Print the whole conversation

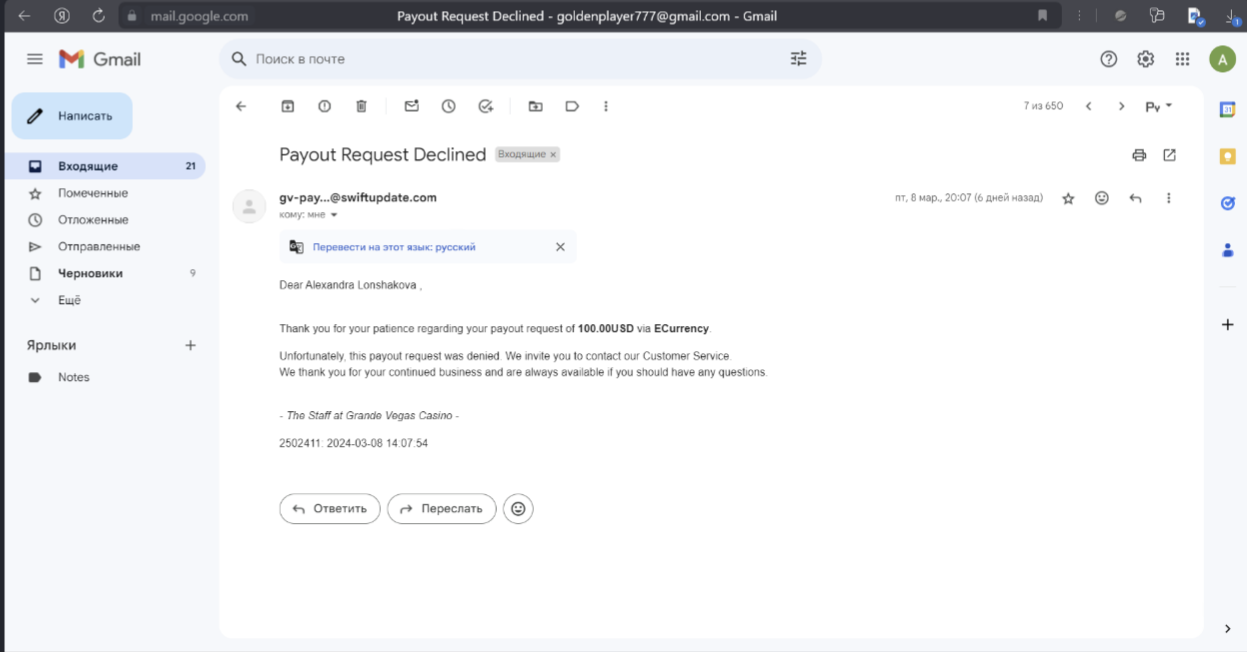[1138, 155]
